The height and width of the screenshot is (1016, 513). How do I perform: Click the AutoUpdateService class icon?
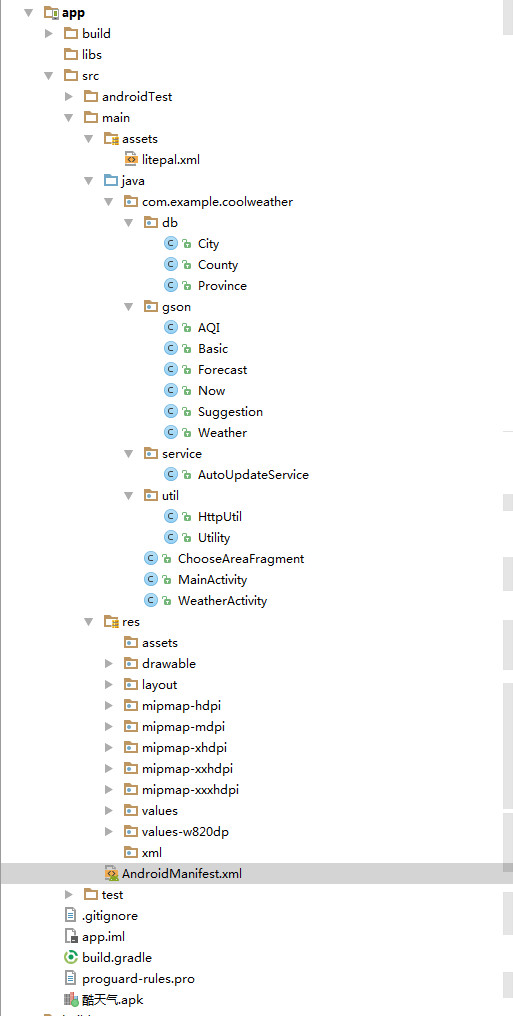click(171, 474)
